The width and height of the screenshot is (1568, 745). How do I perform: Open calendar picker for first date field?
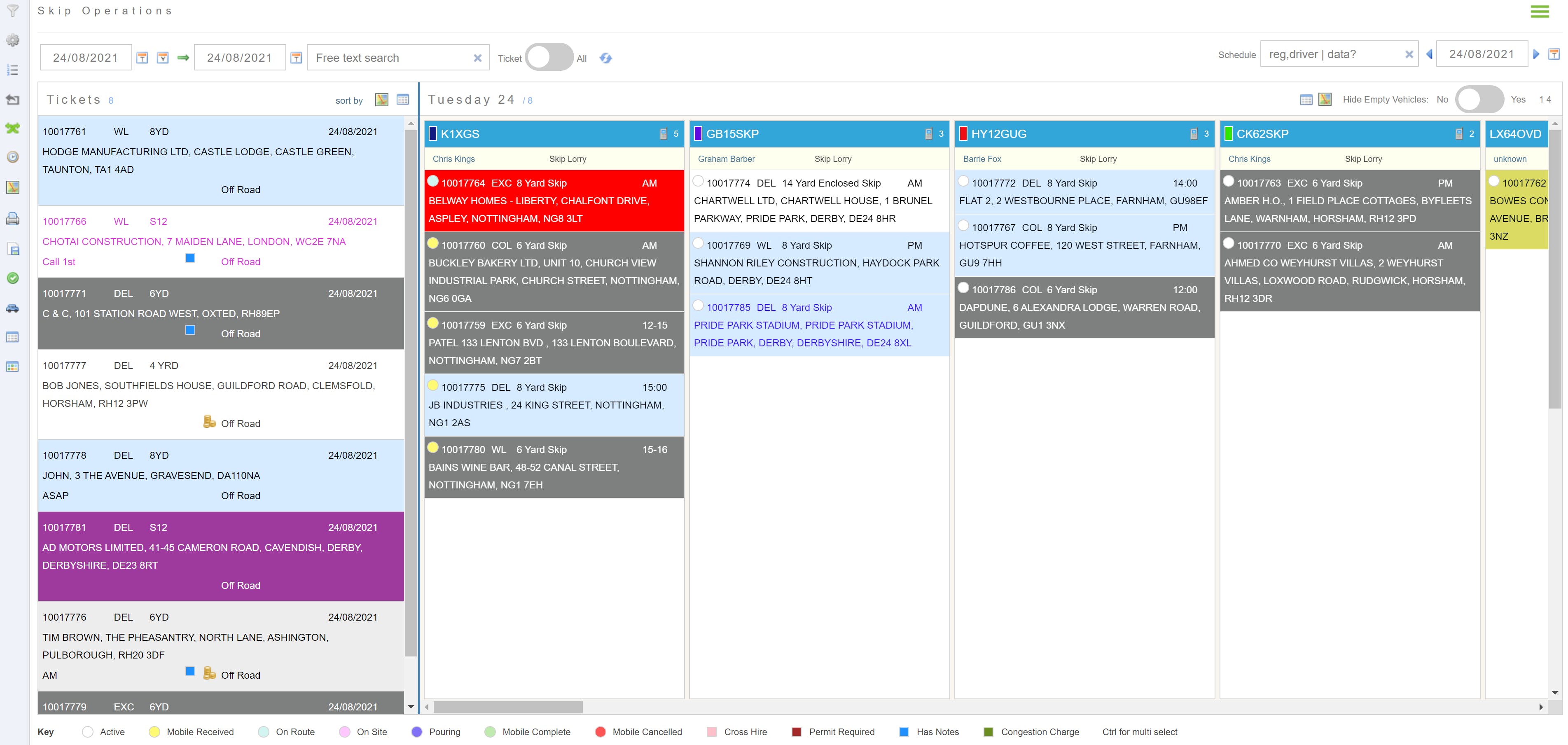[142, 58]
